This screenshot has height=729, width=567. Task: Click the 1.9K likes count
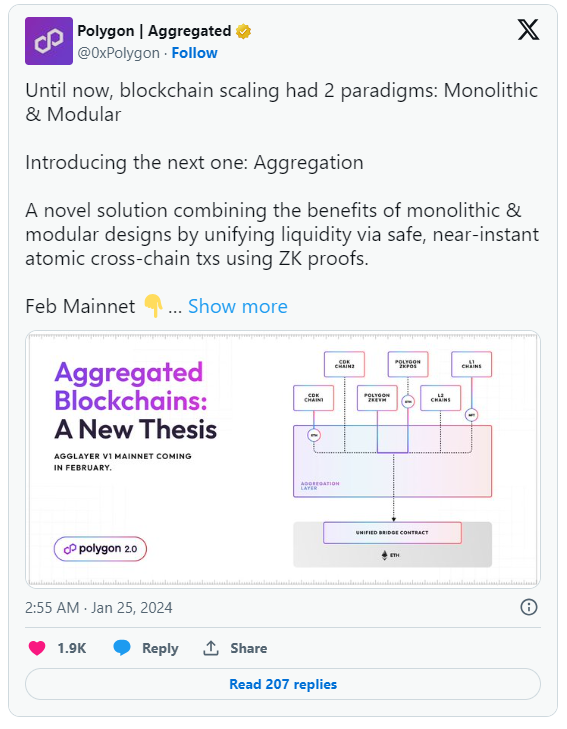72,648
